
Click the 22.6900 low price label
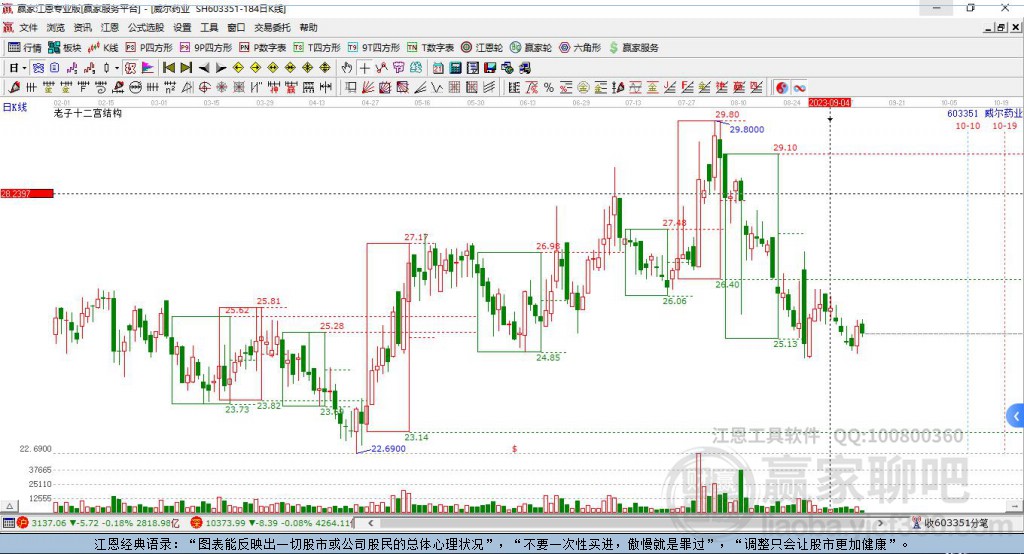389,448
